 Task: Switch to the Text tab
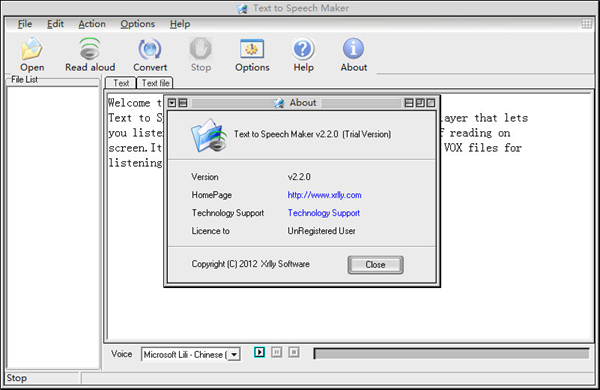click(121, 83)
